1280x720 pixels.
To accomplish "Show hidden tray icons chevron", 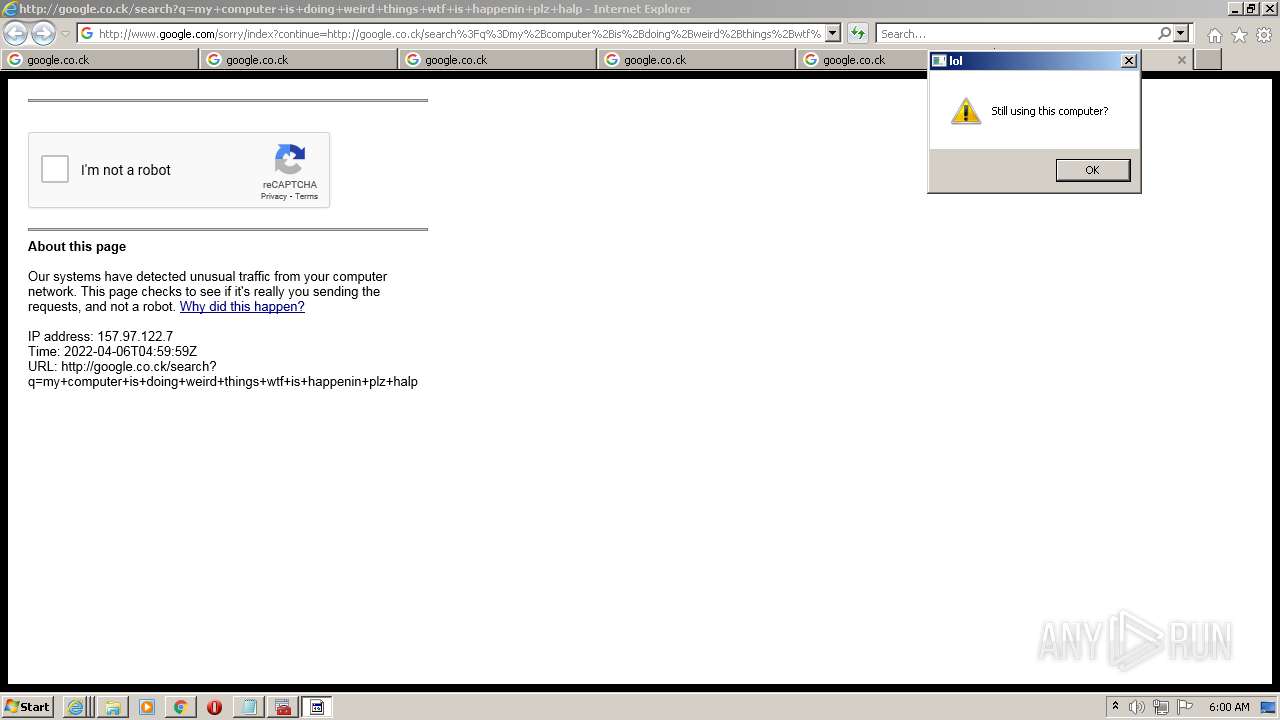I will (x=1115, y=707).
